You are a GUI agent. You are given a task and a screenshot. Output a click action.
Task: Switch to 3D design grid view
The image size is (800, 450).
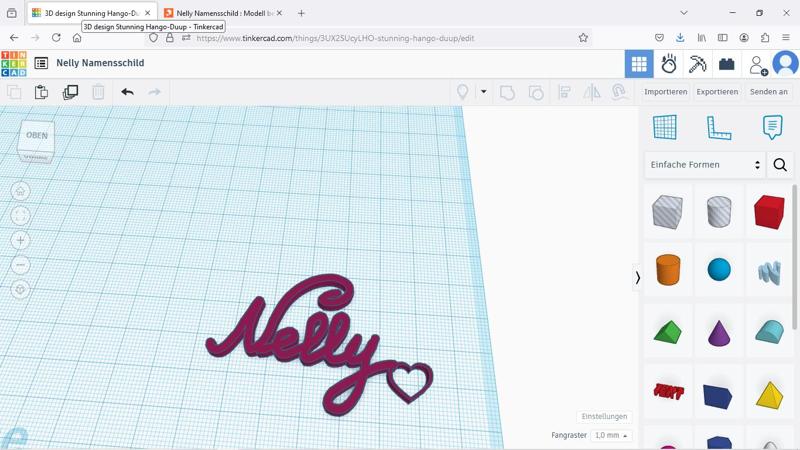639,64
